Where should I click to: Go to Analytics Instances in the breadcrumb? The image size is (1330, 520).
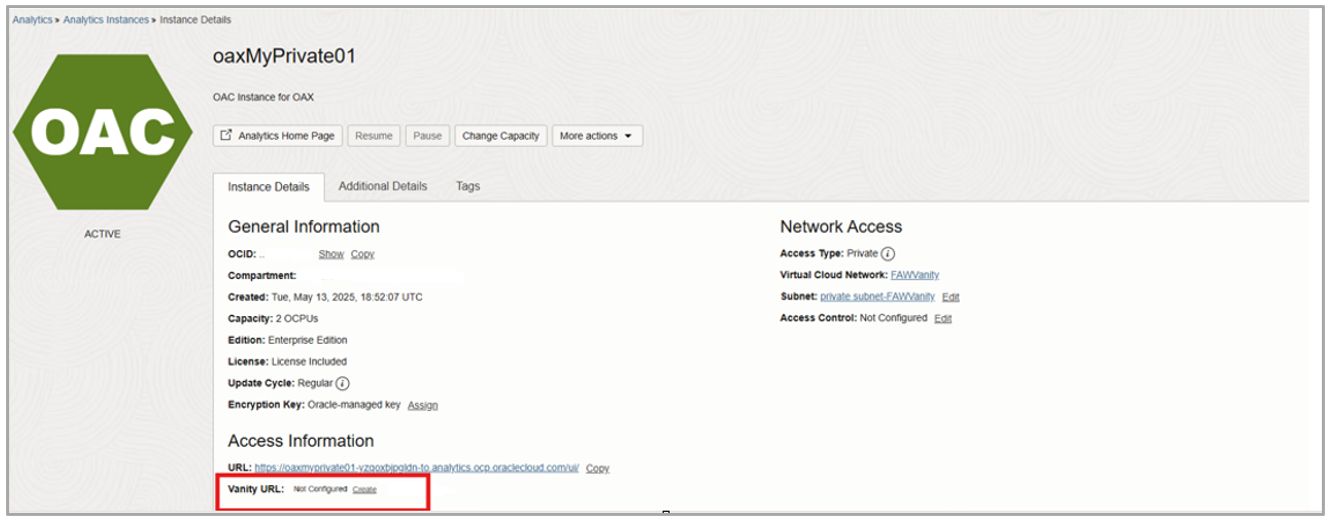pos(106,20)
